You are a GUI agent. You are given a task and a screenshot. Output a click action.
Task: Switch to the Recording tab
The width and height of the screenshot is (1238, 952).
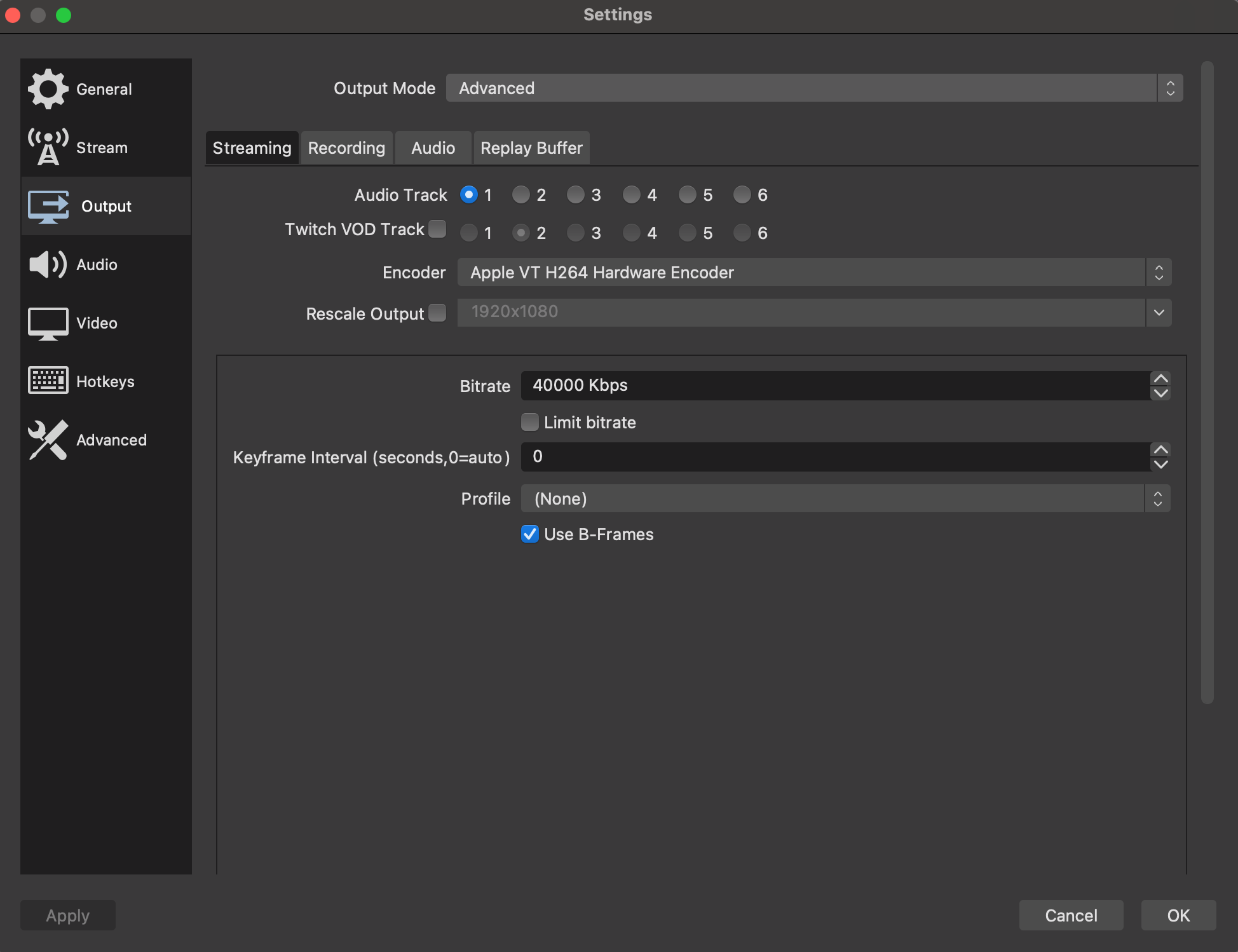tap(346, 148)
